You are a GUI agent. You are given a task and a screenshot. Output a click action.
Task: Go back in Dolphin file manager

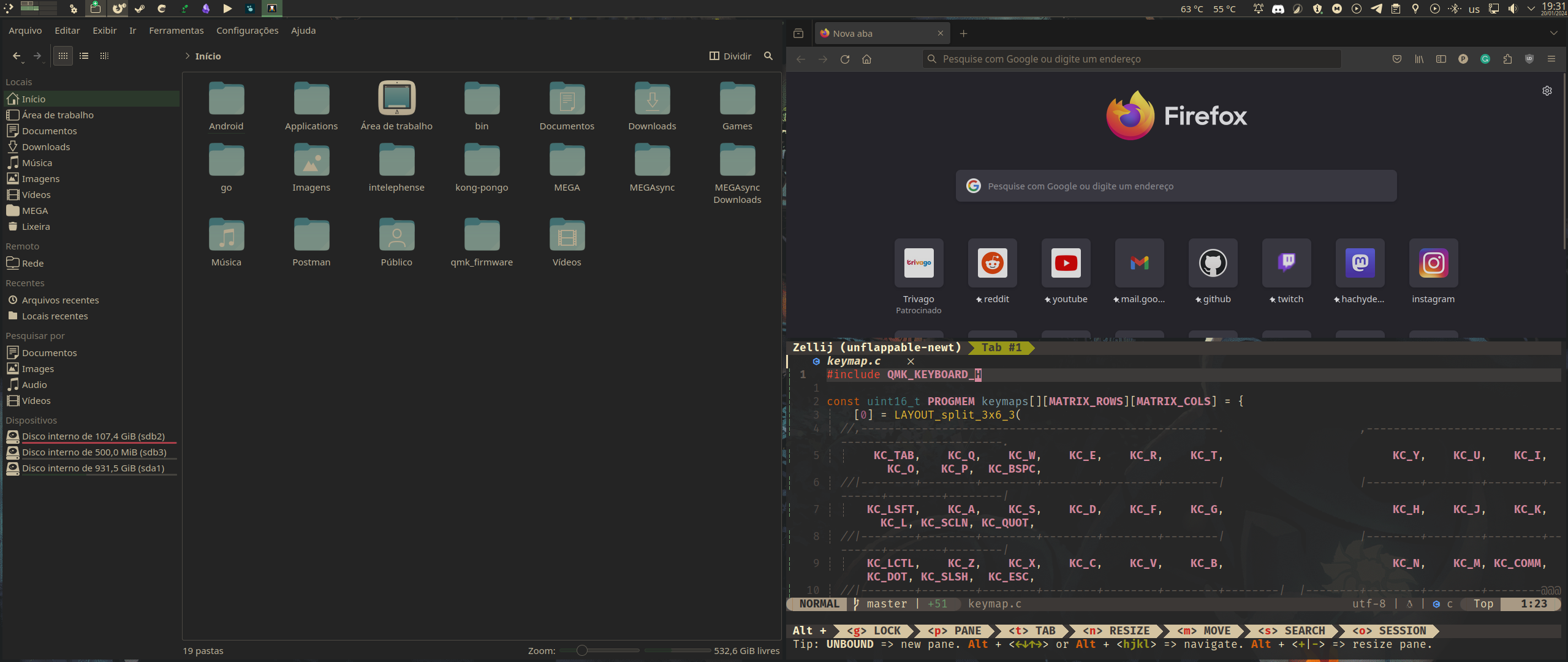tap(16, 56)
